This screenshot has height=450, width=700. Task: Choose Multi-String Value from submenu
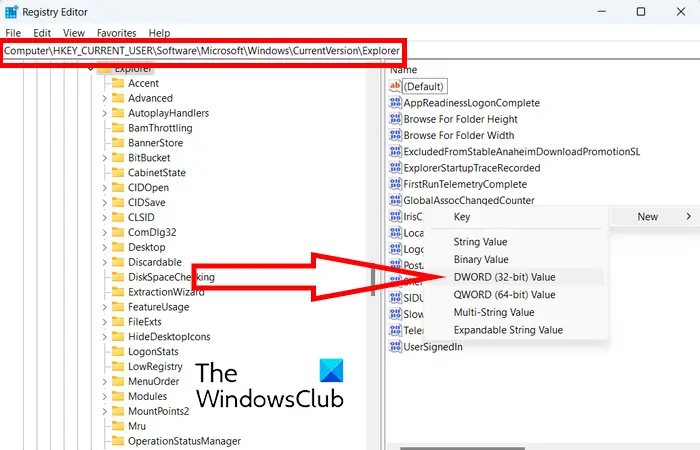(515, 312)
